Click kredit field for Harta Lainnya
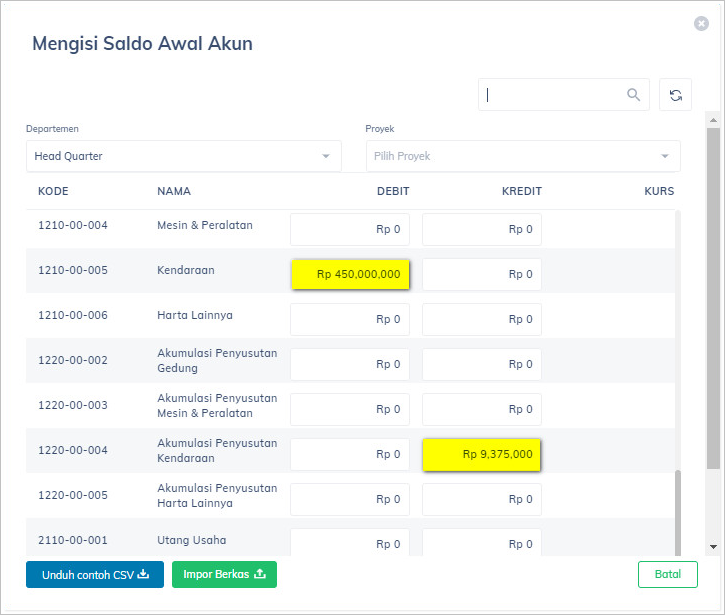Screen dimensions: 725x615 pyautogui.click(x=482, y=319)
